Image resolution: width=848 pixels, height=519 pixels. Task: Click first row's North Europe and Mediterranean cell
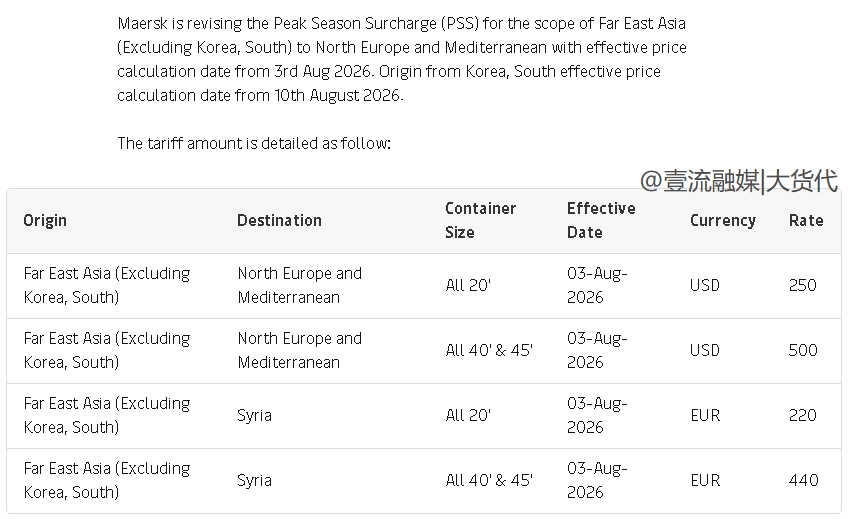click(x=300, y=285)
